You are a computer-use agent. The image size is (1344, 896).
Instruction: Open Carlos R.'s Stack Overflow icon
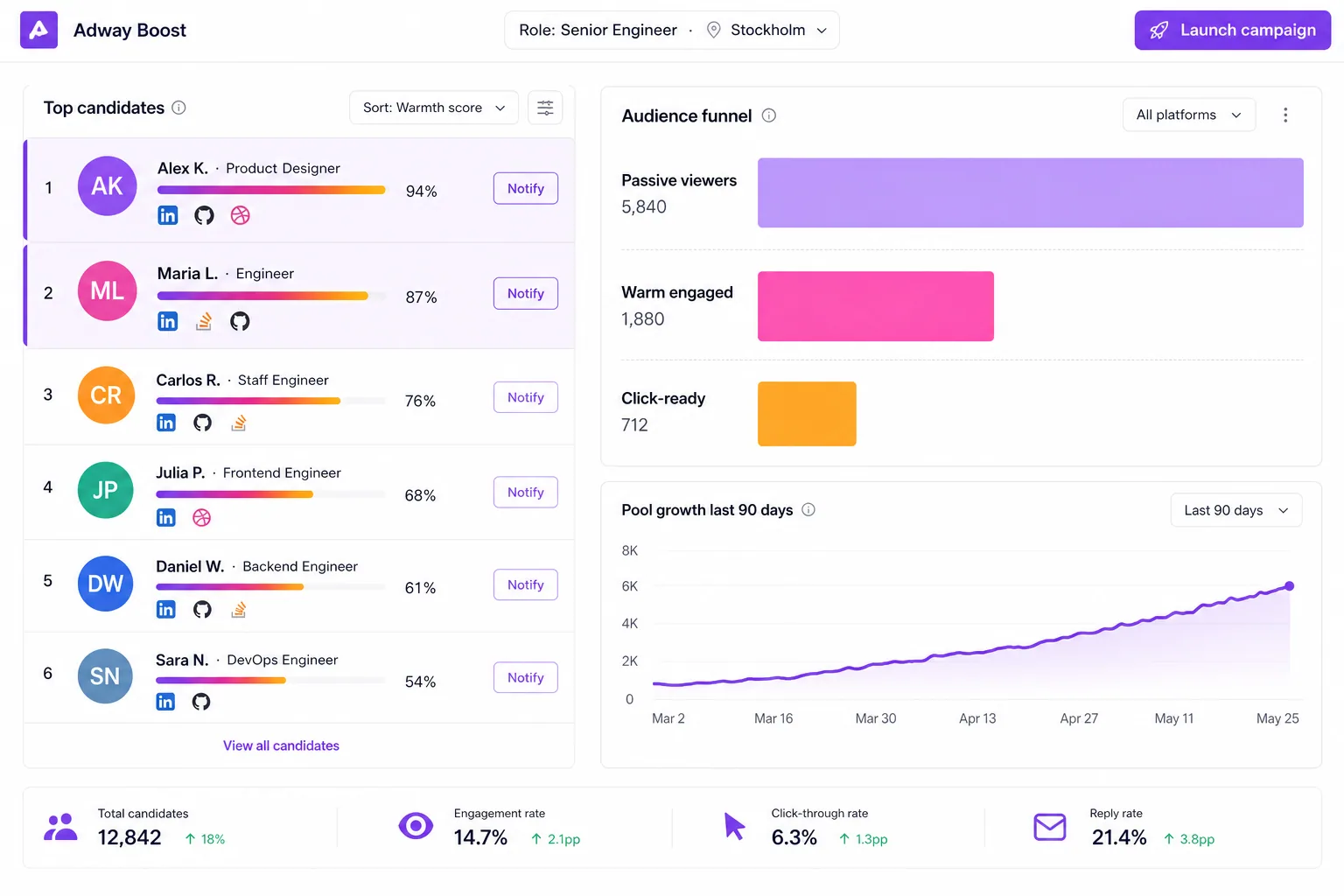coord(239,423)
